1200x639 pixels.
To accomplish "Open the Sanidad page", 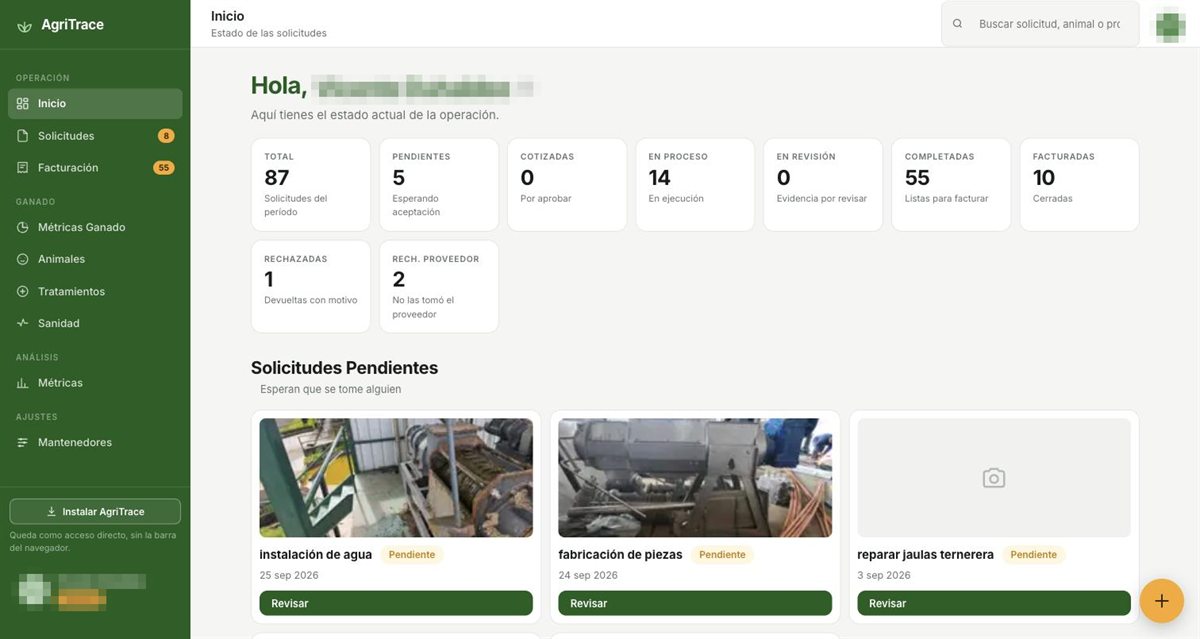I will (x=95, y=324).
